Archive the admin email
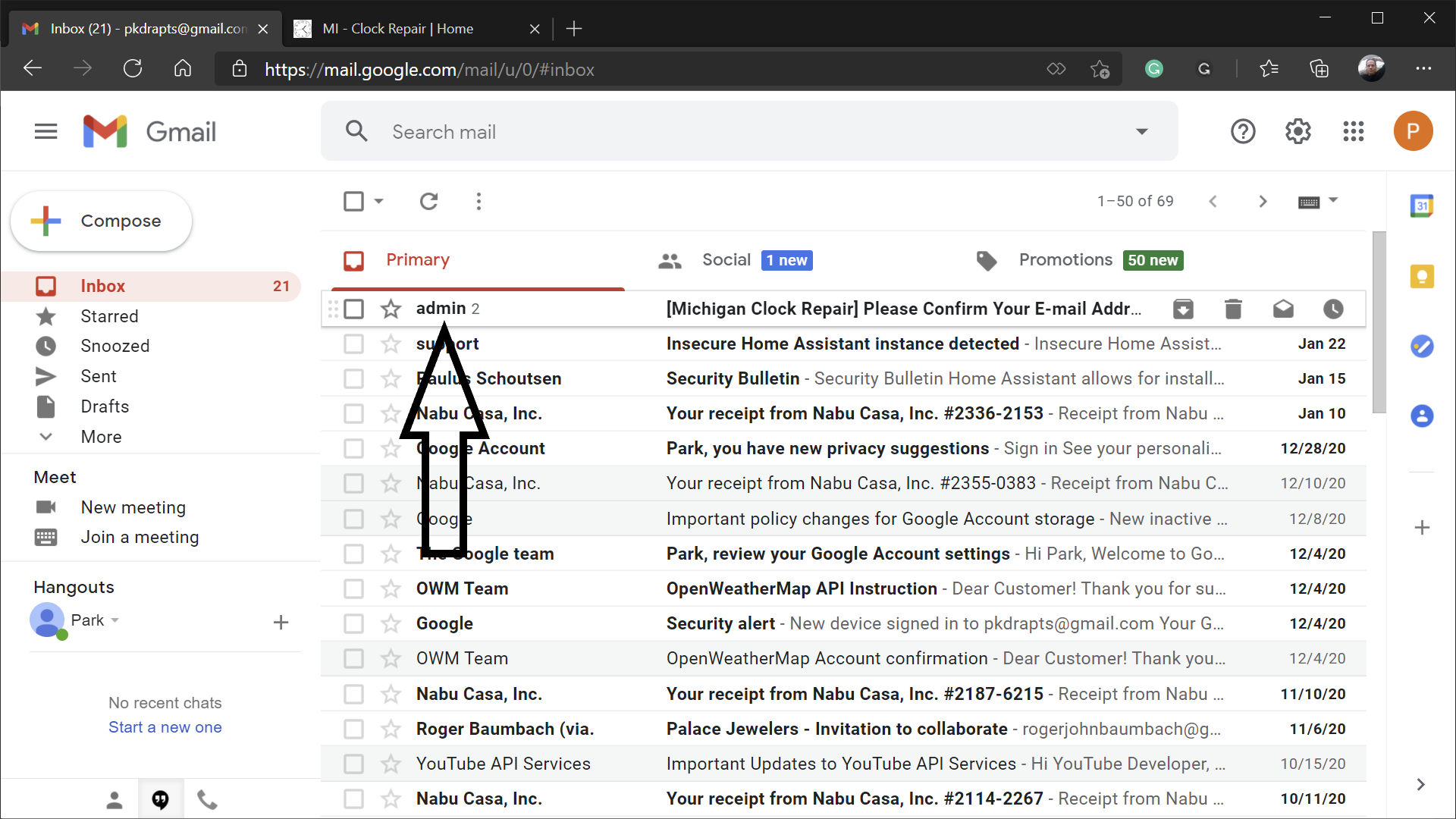The image size is (1456, 819). 1183,309
